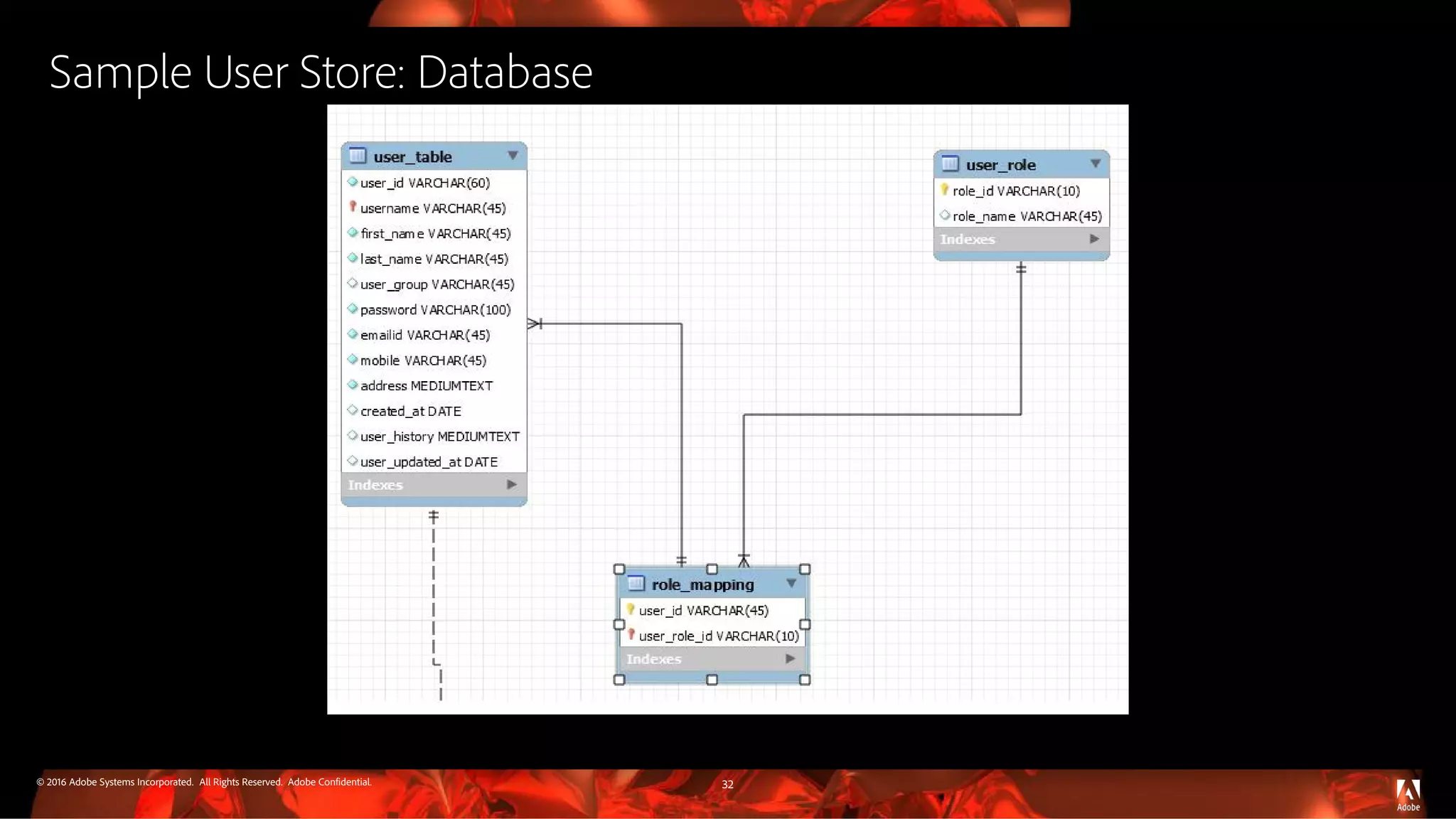Click role_mapping user_id yellow key icon
This screenshot has width=1456, height=819.
coord(630,609)
